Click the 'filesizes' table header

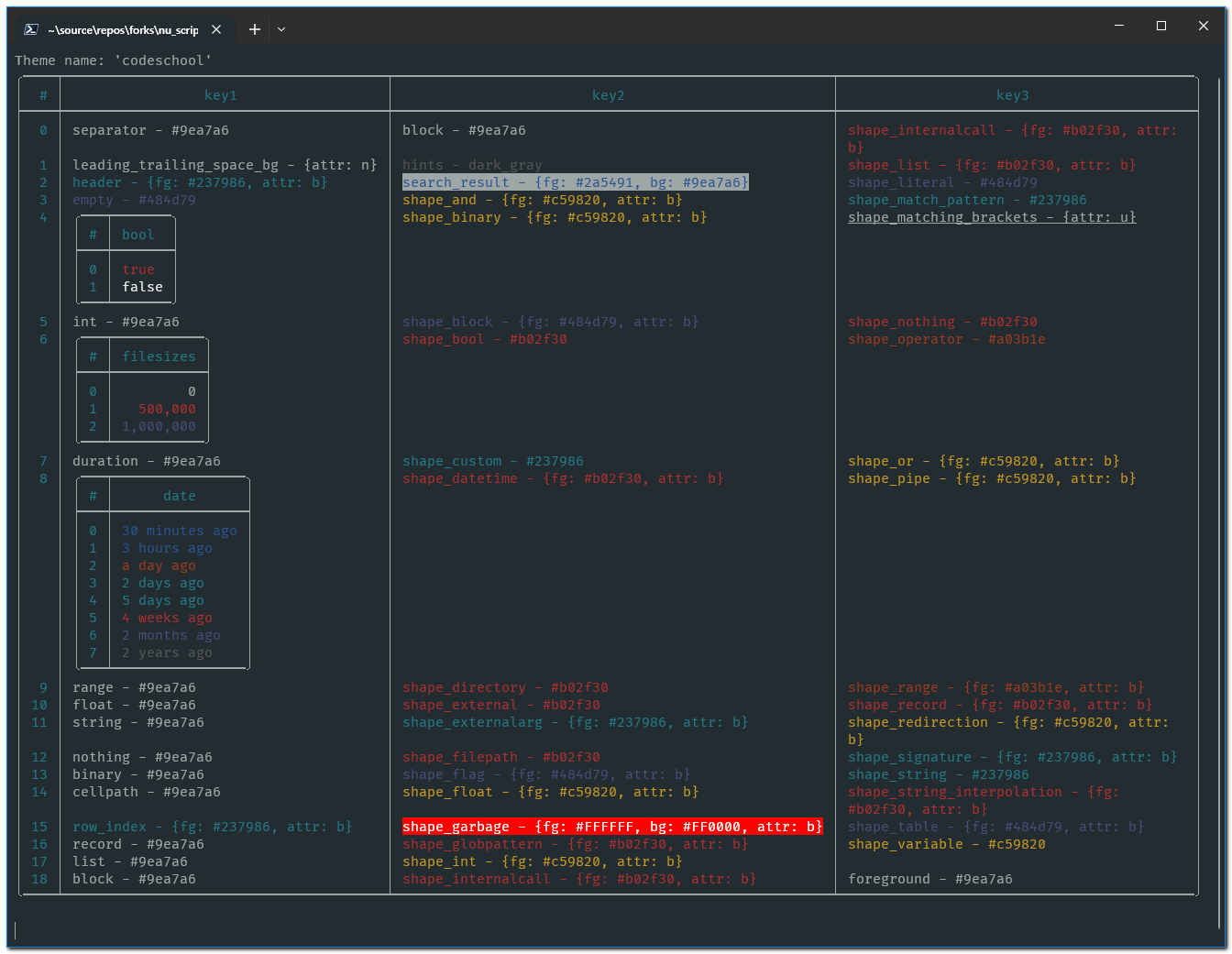(159, 356)
